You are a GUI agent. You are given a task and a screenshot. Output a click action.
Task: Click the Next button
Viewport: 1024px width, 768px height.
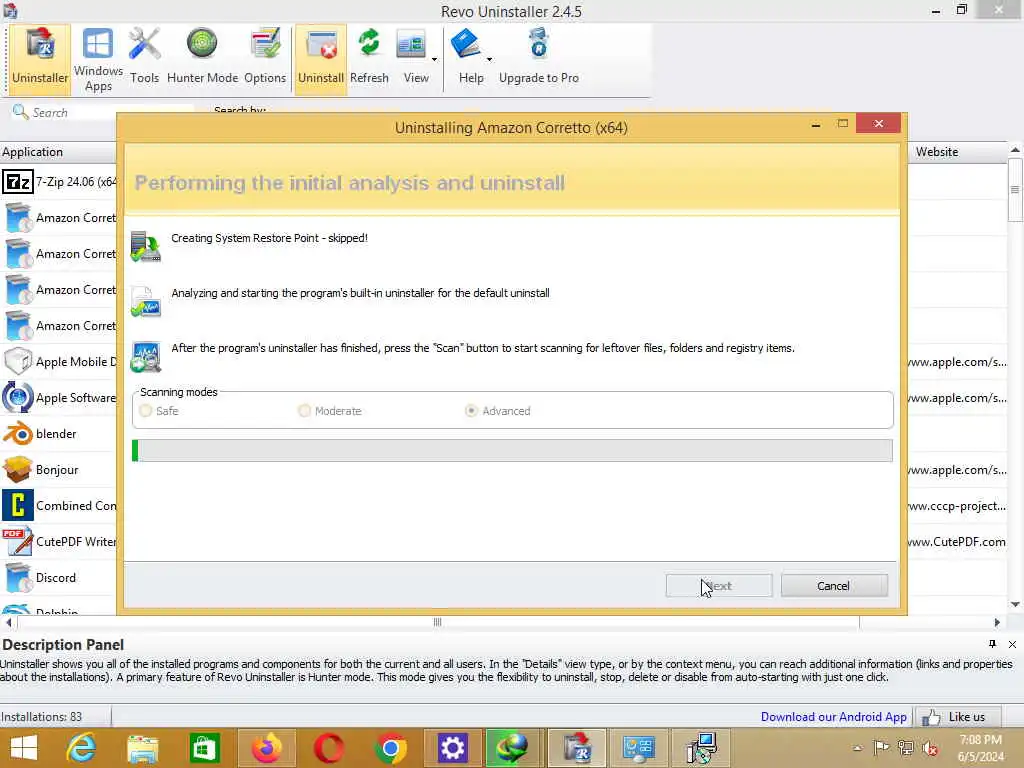(x=719, y=586)
